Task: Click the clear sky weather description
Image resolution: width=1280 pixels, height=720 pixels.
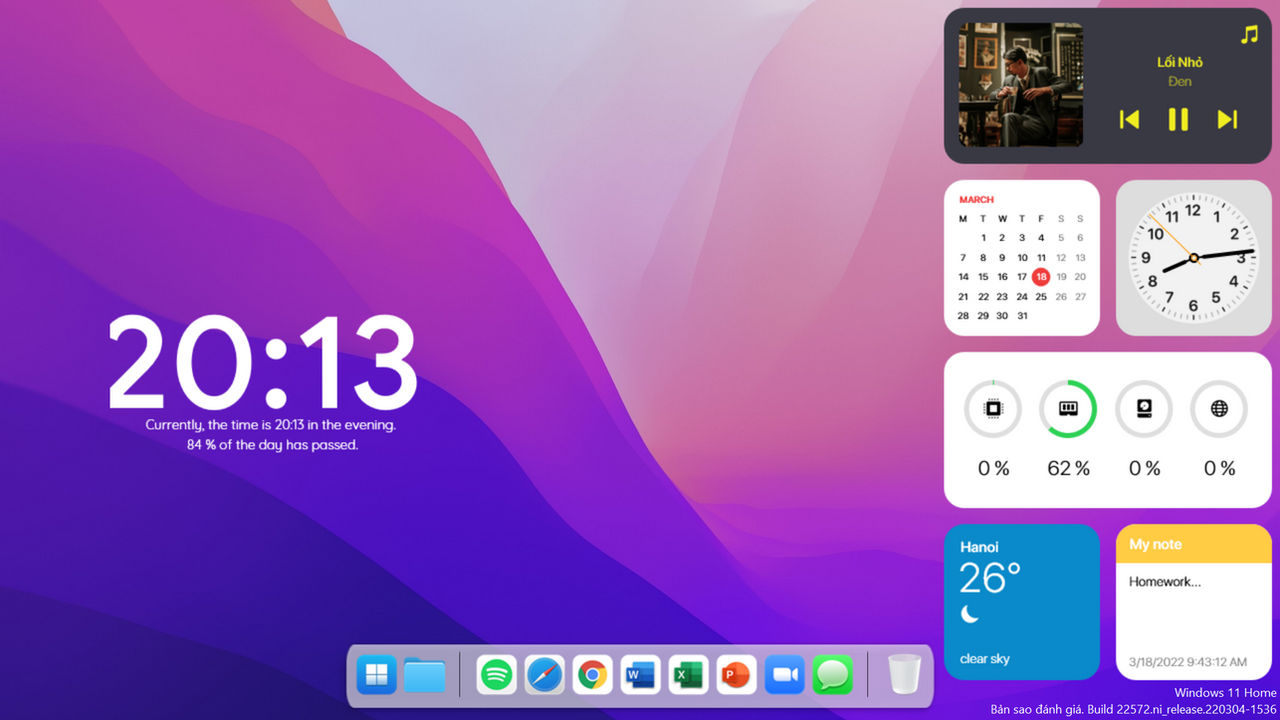Action: tap(985, 659)
